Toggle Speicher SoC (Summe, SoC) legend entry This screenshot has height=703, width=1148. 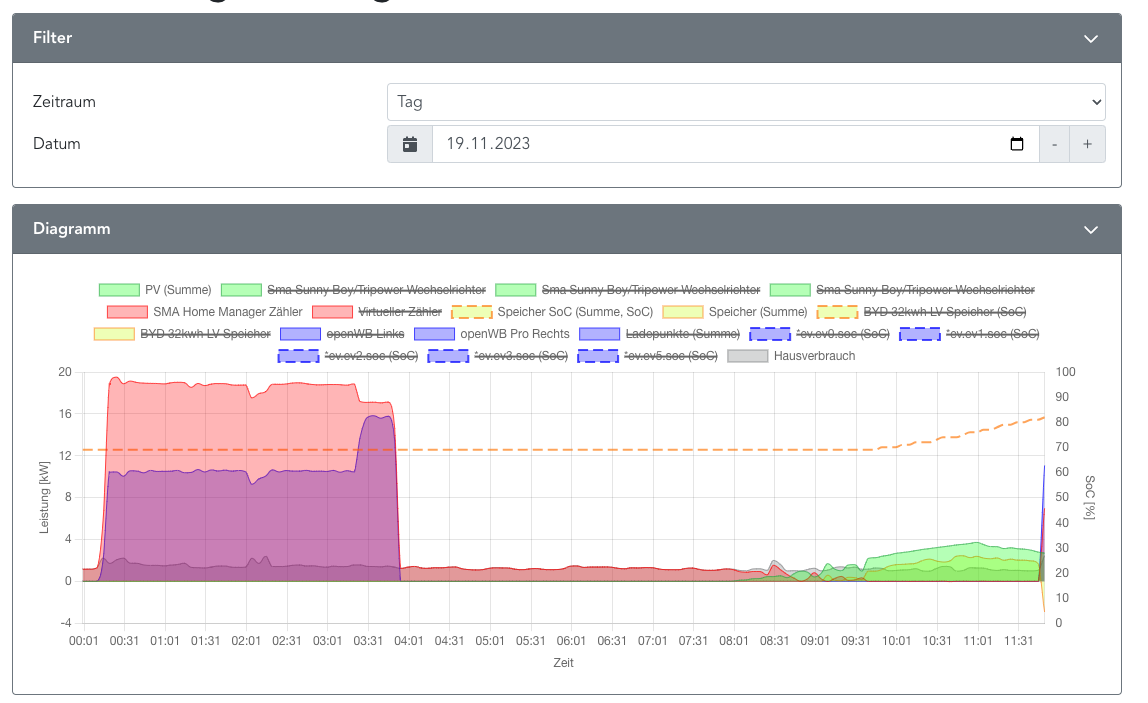tap(575, 312)
